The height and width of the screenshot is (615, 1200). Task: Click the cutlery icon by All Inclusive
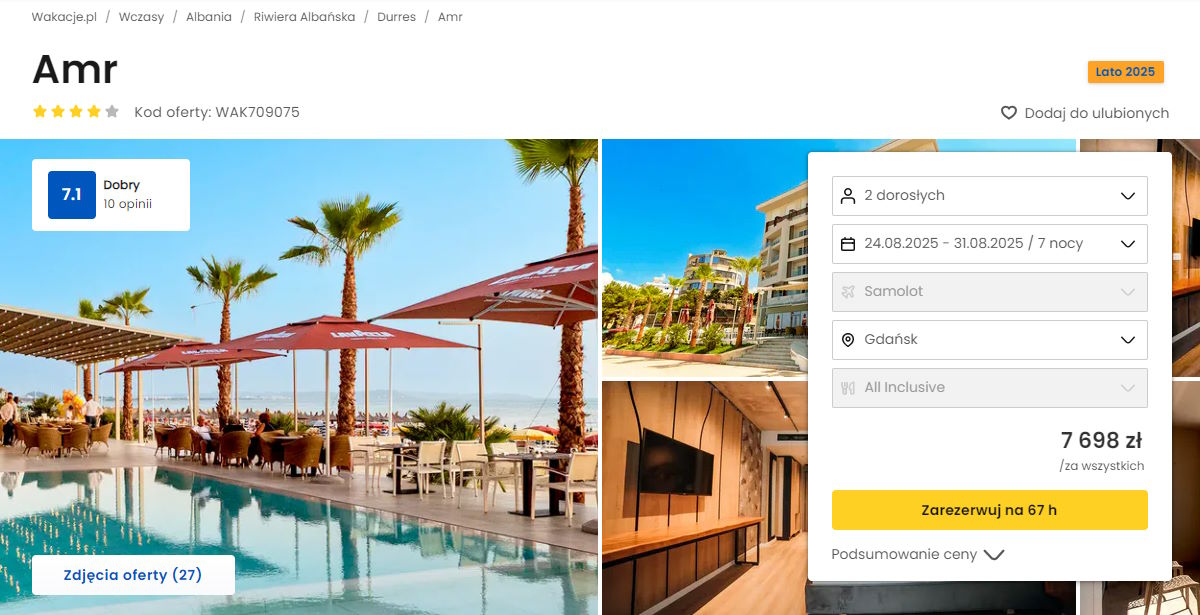pyautogui.click(x=848, y=387)
